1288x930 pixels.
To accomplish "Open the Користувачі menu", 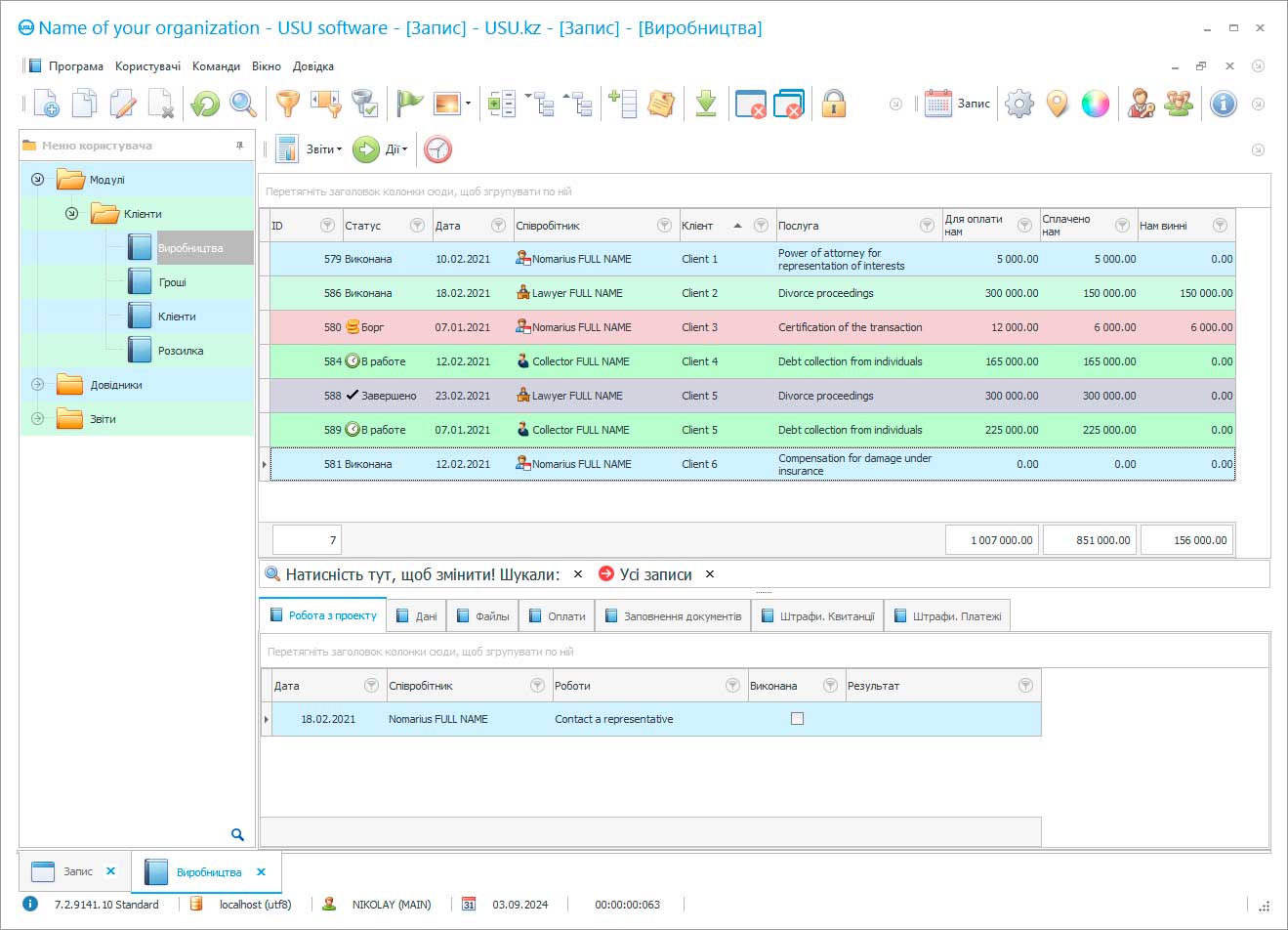I will (147, 66).
